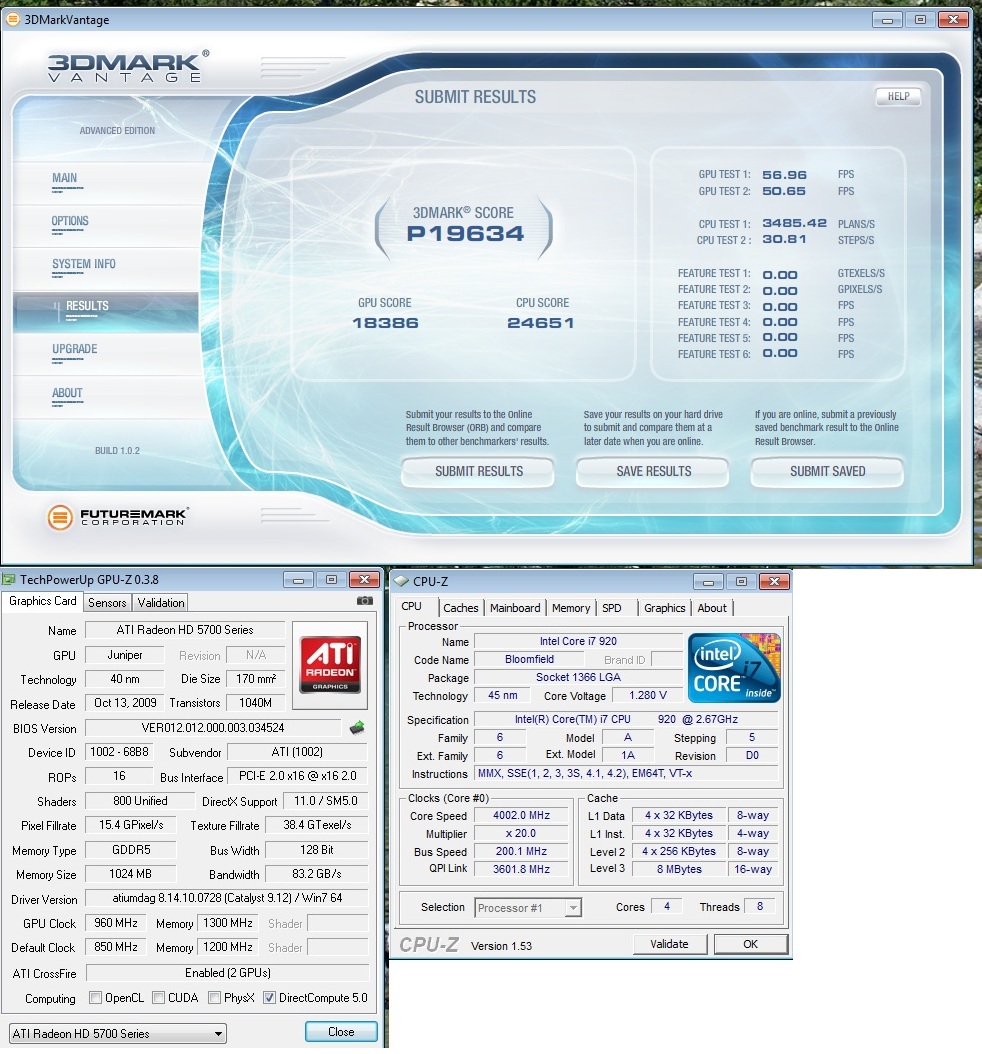The height and width of the screenshot is (1054, 982).
Task: Click the 3DMarkVantage title bar icon
Action: [12, 19]
